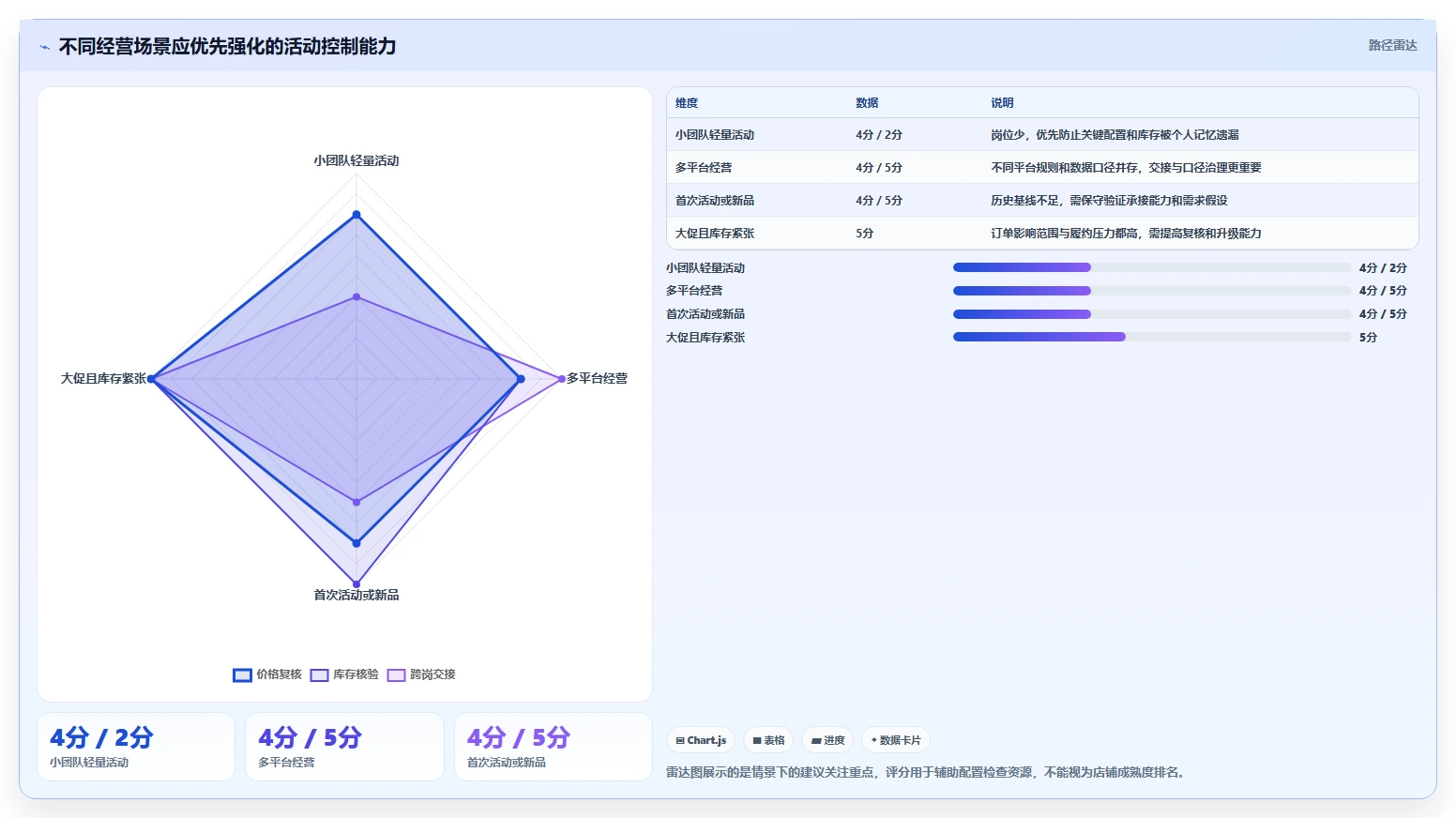Viewport: 1456px width, 818px height.
Task: Click table description starting 不同平台规则
Action: pos(1126,168)
